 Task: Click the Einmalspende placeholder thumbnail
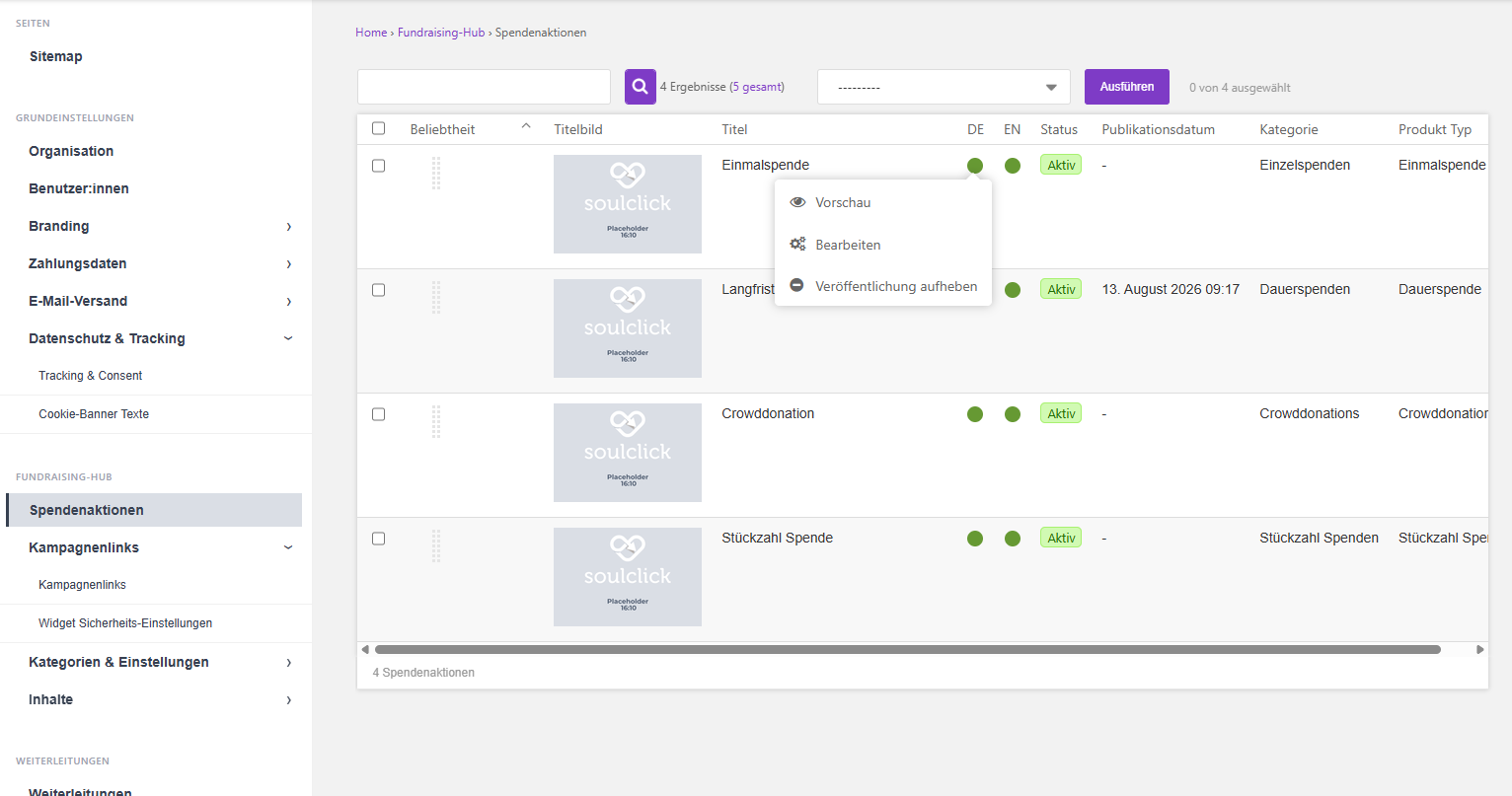coord(628,204)
